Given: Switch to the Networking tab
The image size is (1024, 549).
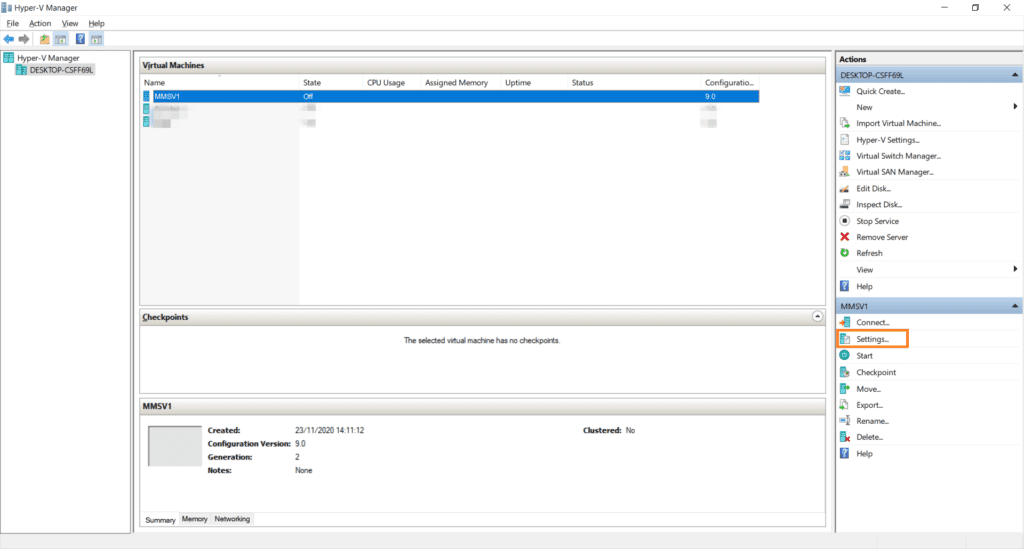Looking at the screenshot, I should point(232,519).
